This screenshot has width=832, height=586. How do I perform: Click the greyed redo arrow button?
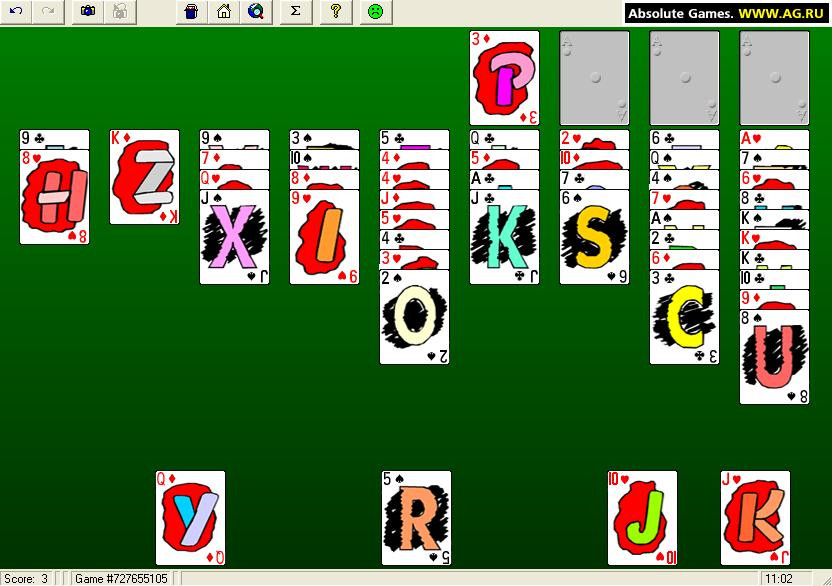click(x=48, y=12)
